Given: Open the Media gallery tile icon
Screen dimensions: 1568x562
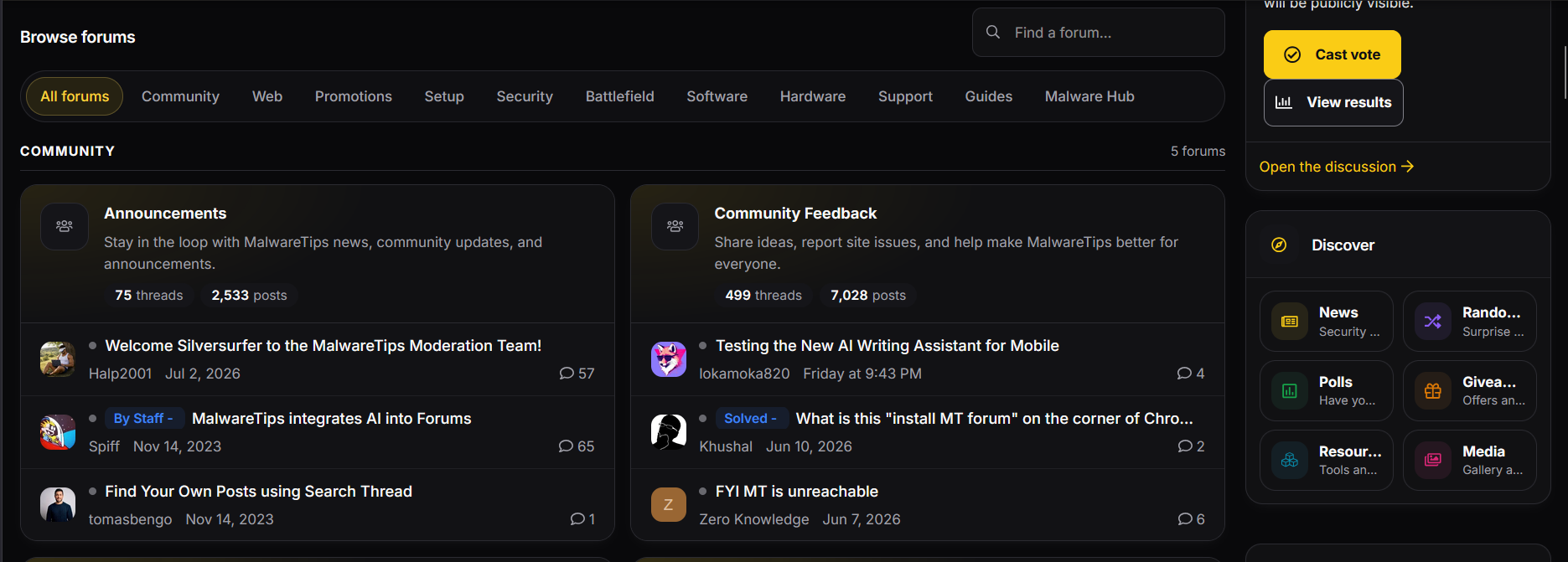Looking at the screenshot, I should [1433, 460].
